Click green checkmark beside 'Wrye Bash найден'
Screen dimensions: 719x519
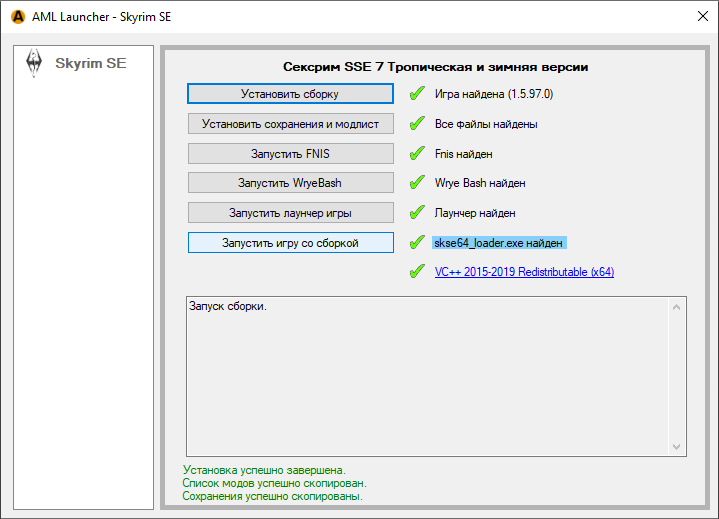pyautogui.click(x=417, y=183)
